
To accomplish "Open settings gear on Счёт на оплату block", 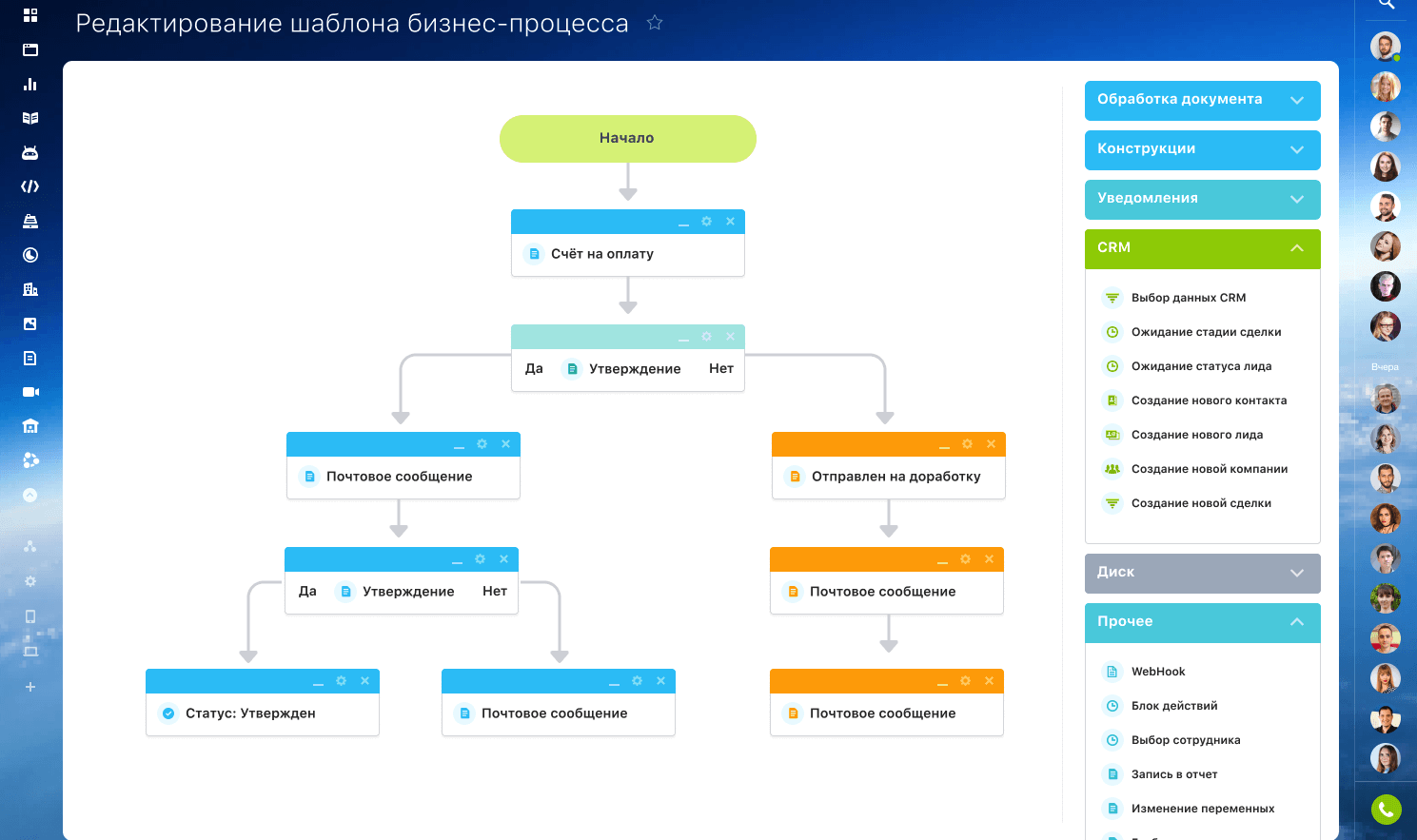I will (706, 222).
